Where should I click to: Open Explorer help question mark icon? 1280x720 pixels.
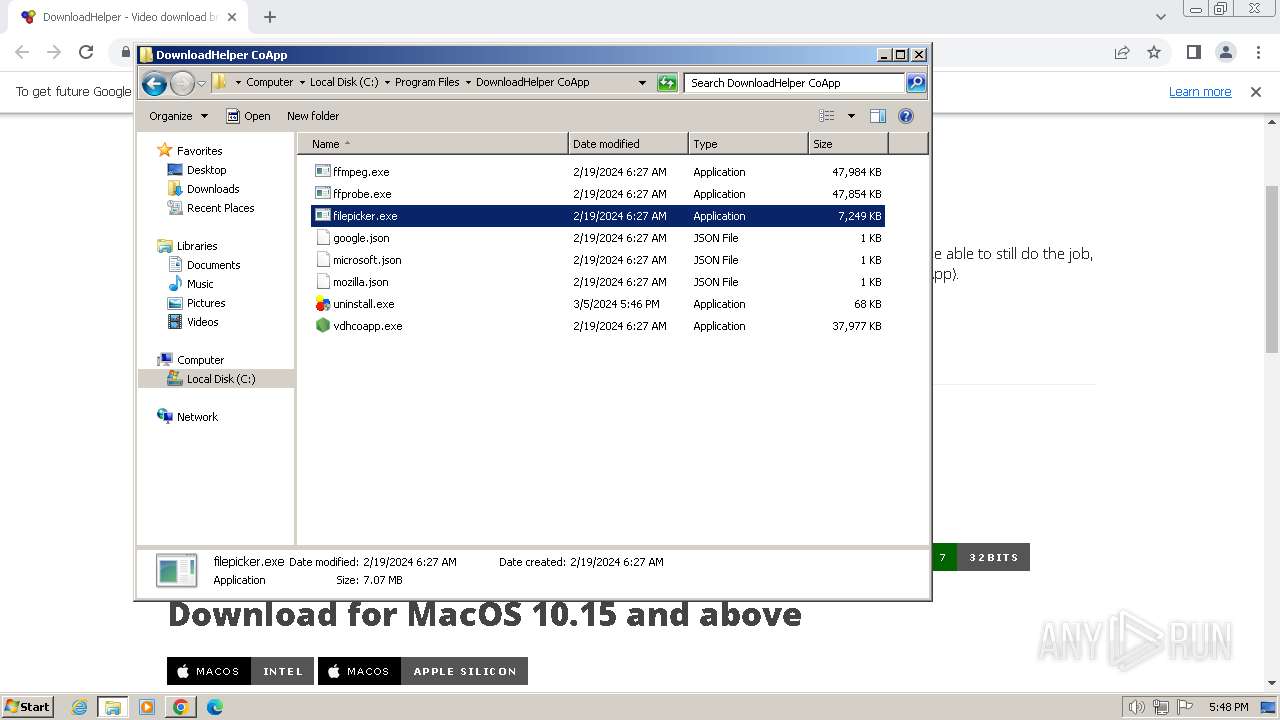906,116
